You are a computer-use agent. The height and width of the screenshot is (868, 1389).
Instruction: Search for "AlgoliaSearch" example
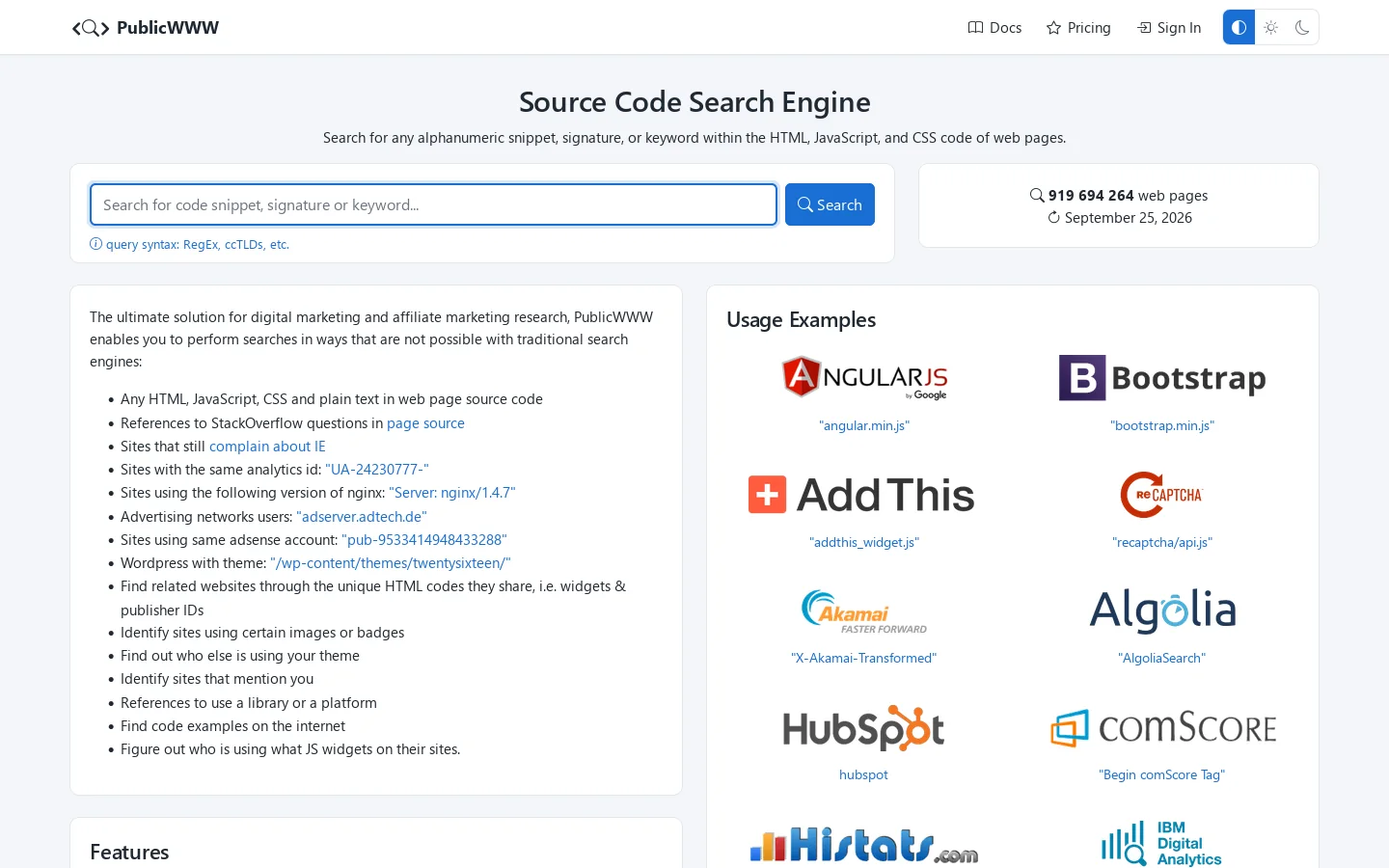[x=1162, y=658]
